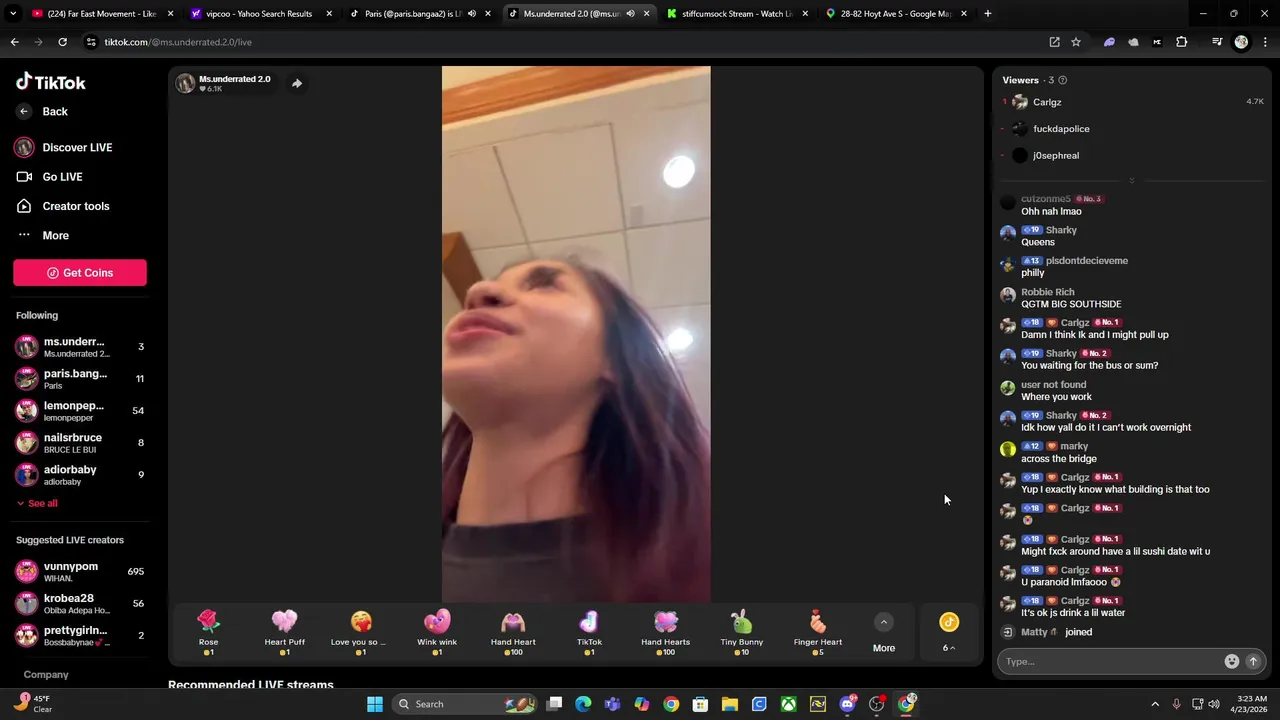
Task: Send the chat message with the arrow button
Action: click(1252, 661)
